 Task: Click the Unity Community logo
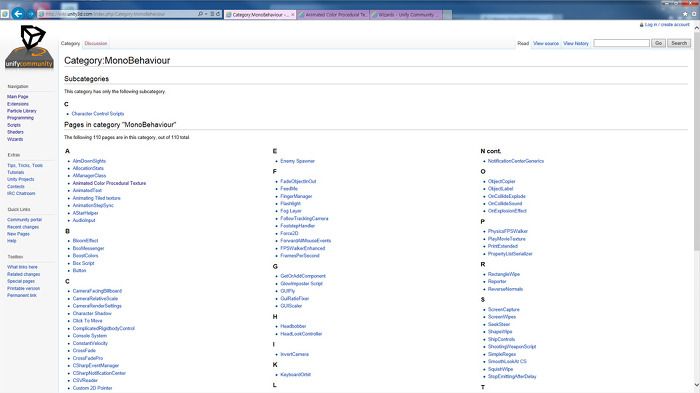pos(29,47)
